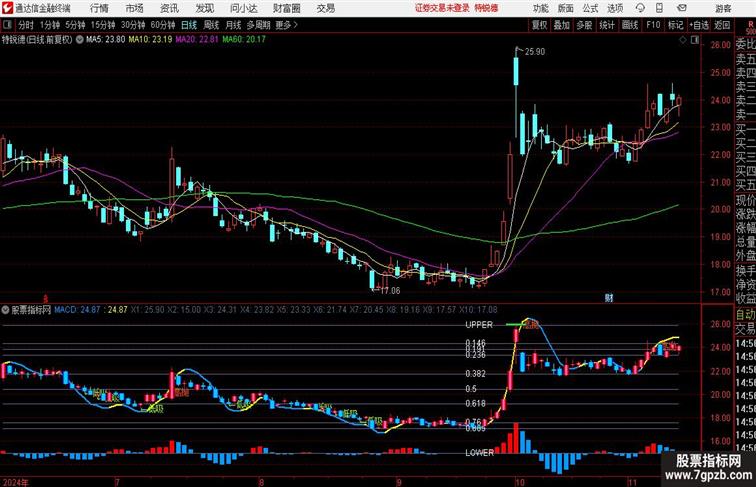Switch to the 30分钟 period tab
756x487 pixels.
click(133, 25)
